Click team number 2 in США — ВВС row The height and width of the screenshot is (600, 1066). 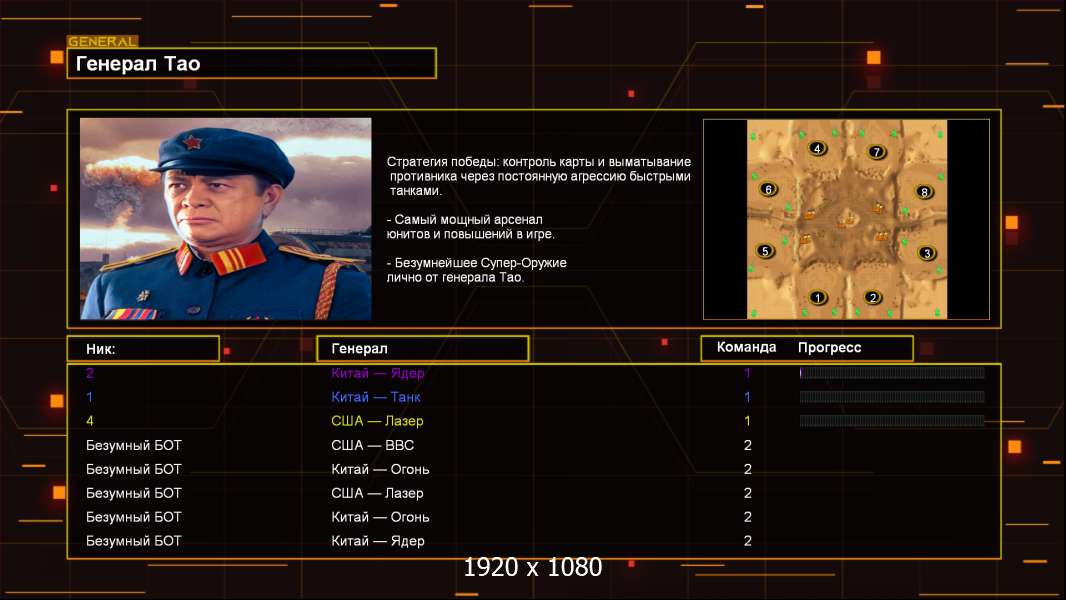tap(748, 445)
